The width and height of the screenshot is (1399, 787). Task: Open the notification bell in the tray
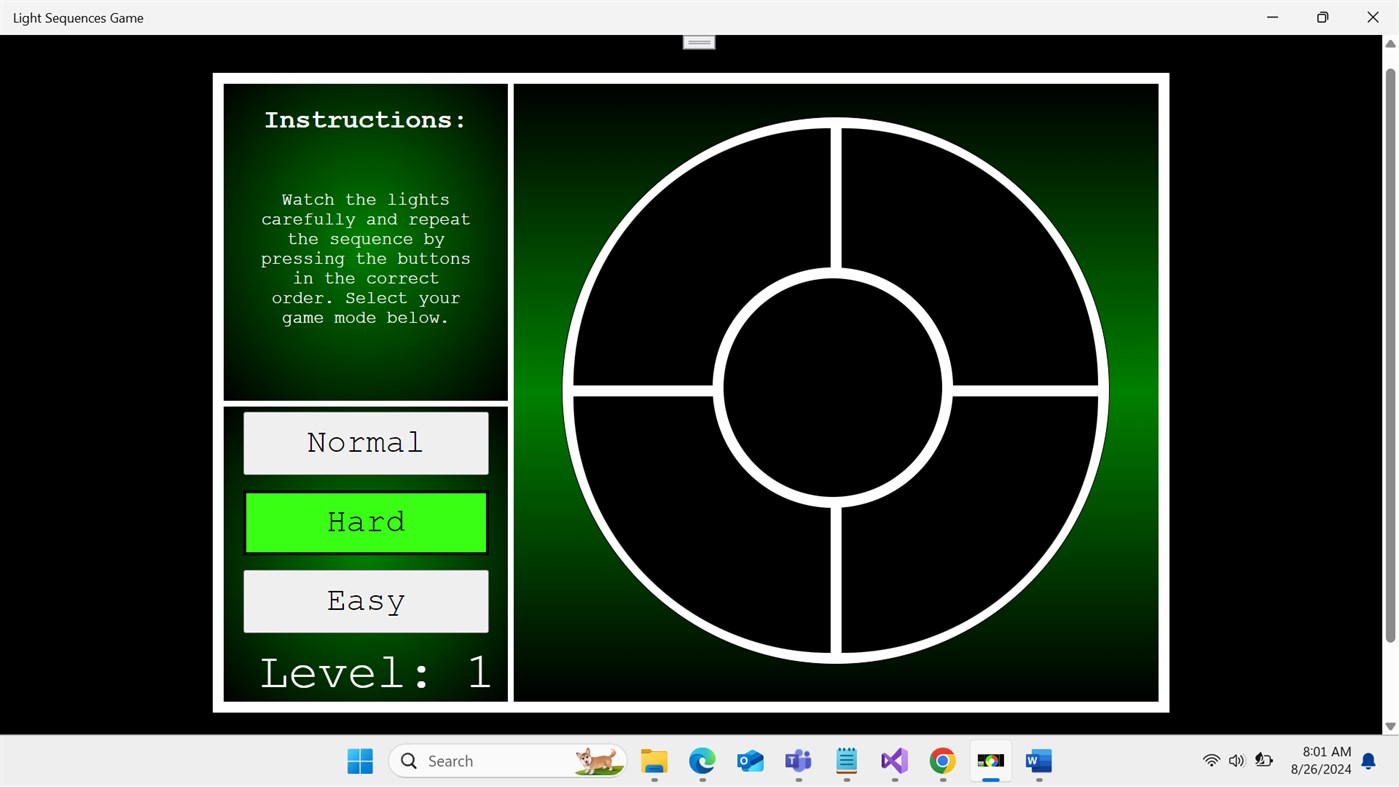(1366, 760)
